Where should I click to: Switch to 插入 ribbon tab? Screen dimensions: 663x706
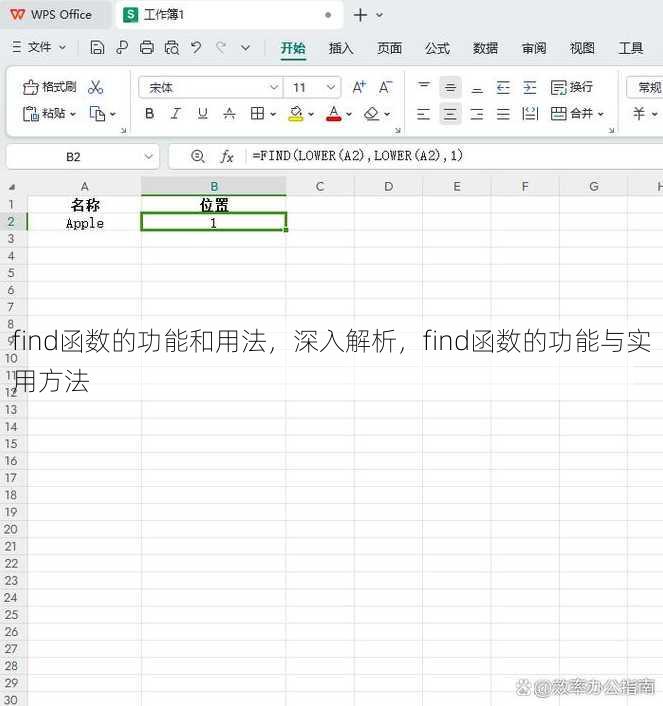pyautogui.click(x=341, y=48)
